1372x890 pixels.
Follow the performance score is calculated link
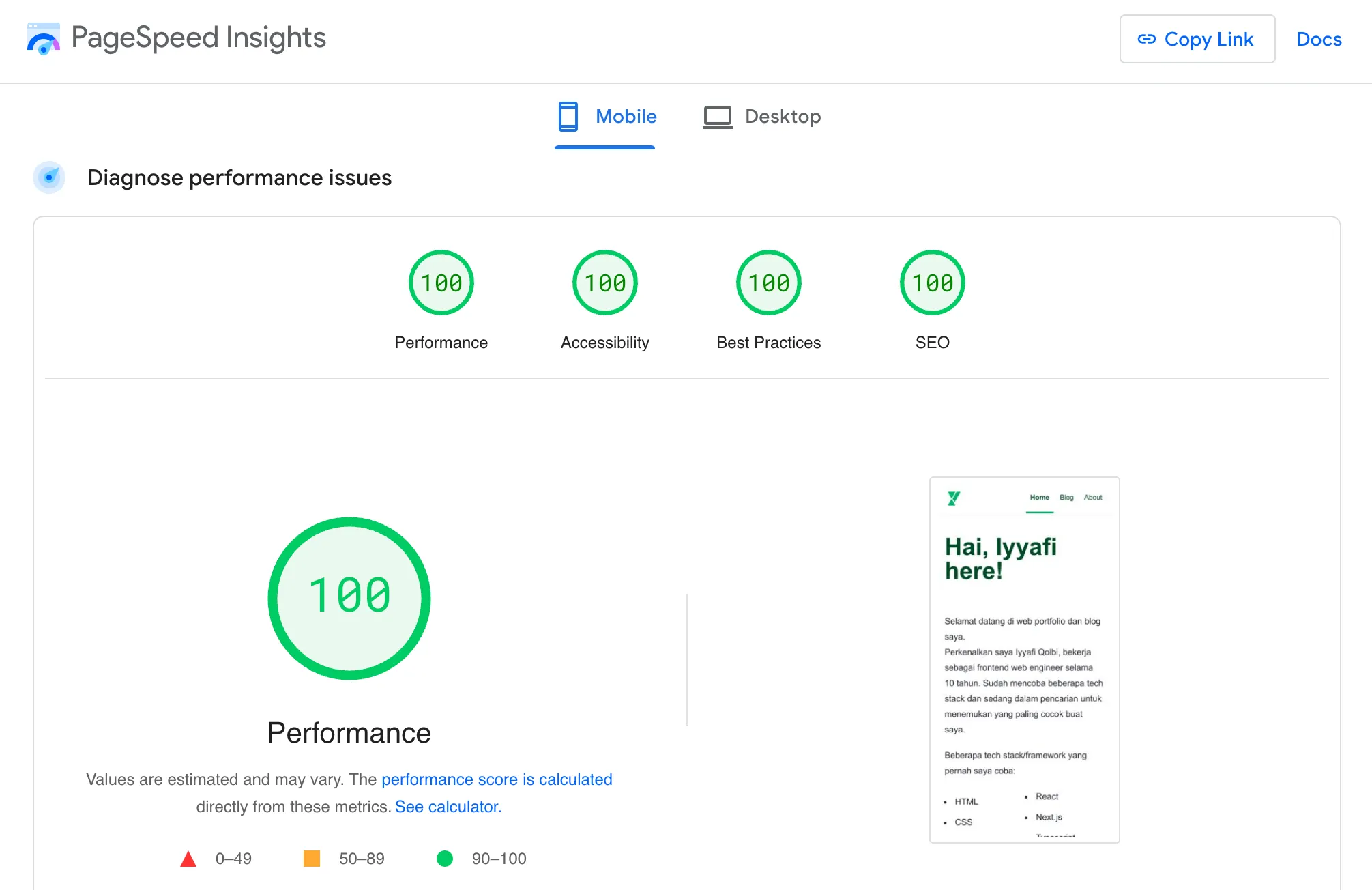(497, 779)
